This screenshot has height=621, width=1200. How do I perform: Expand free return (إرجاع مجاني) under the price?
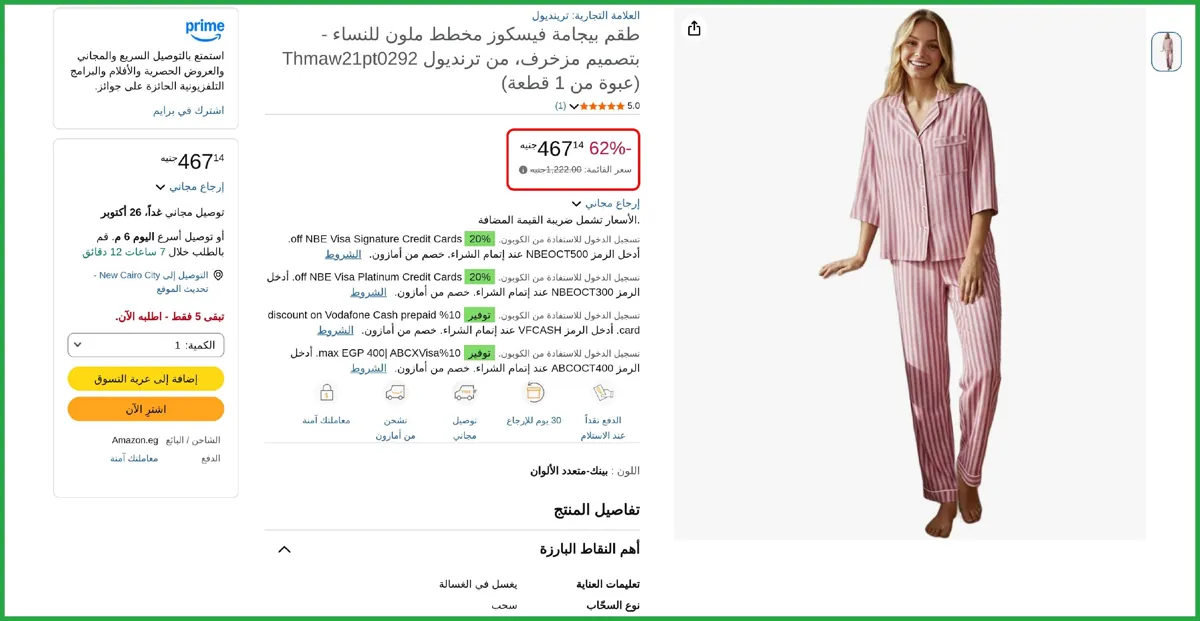(x=606, y=203)
